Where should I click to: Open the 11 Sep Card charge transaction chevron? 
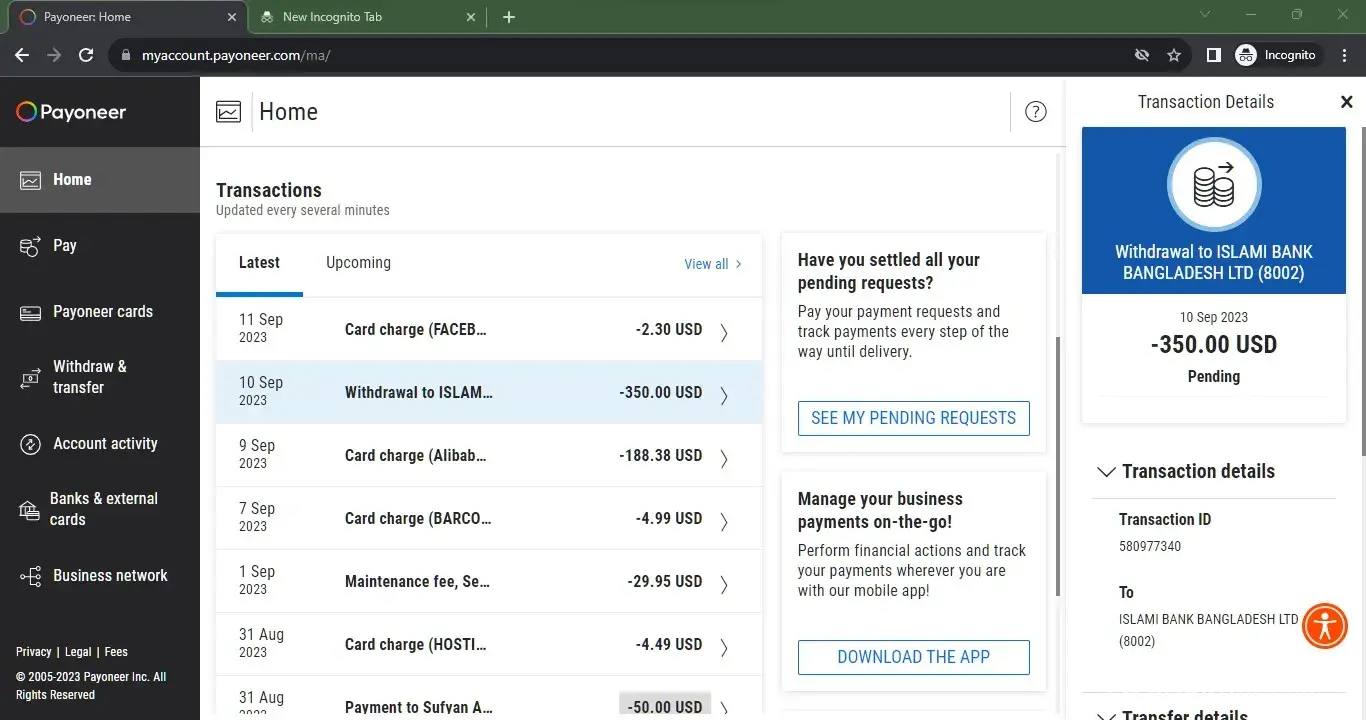(x=724, y=332)
